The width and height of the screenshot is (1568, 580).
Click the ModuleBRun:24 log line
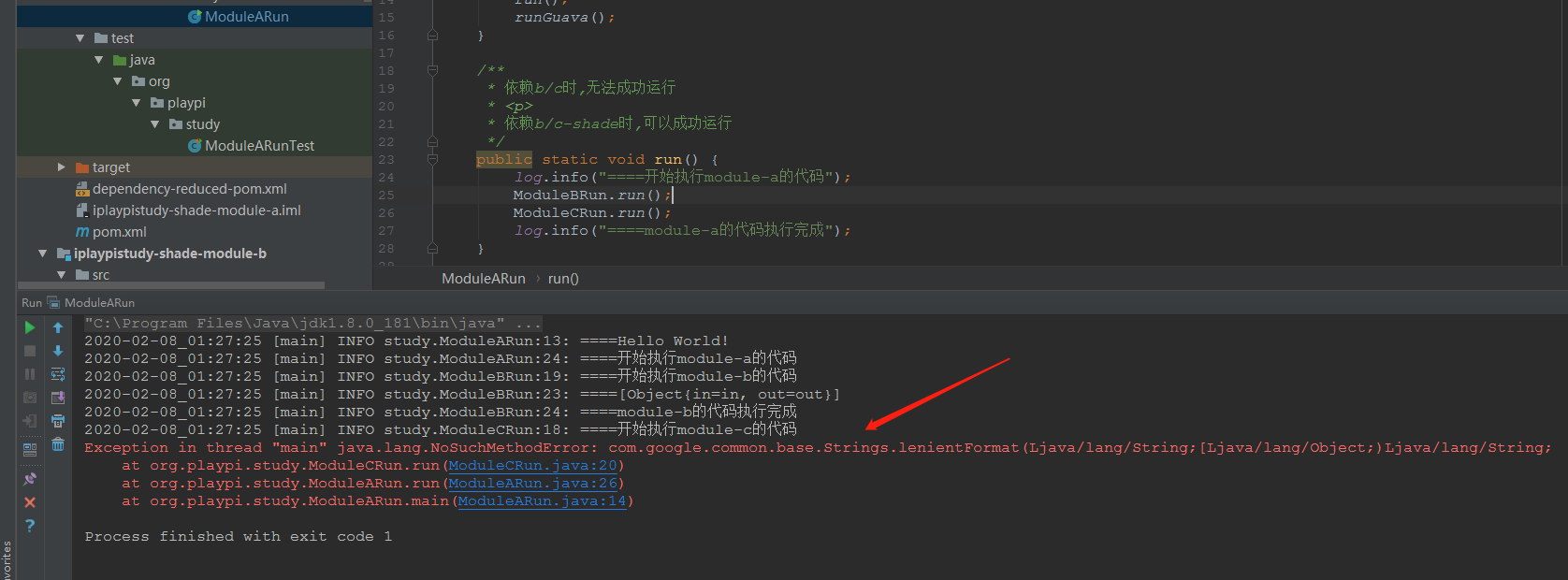click(441, 412)
